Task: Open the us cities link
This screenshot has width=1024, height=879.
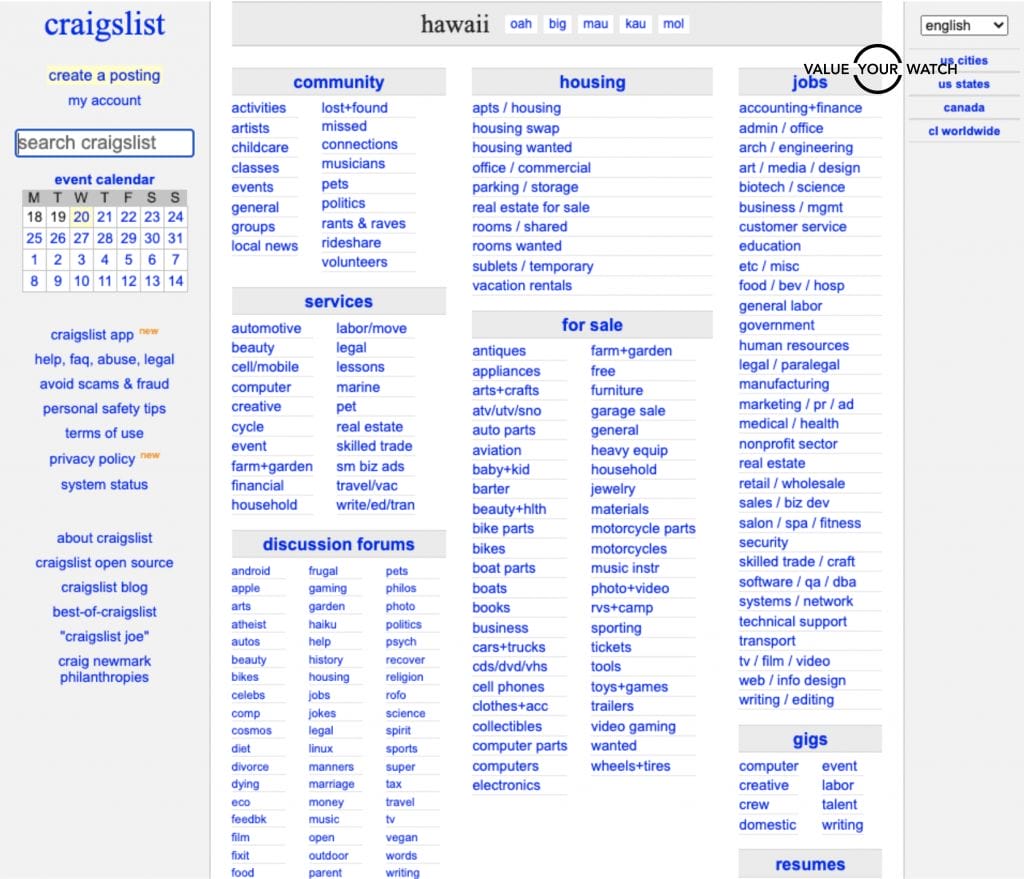Action: [x=963, y=61]
